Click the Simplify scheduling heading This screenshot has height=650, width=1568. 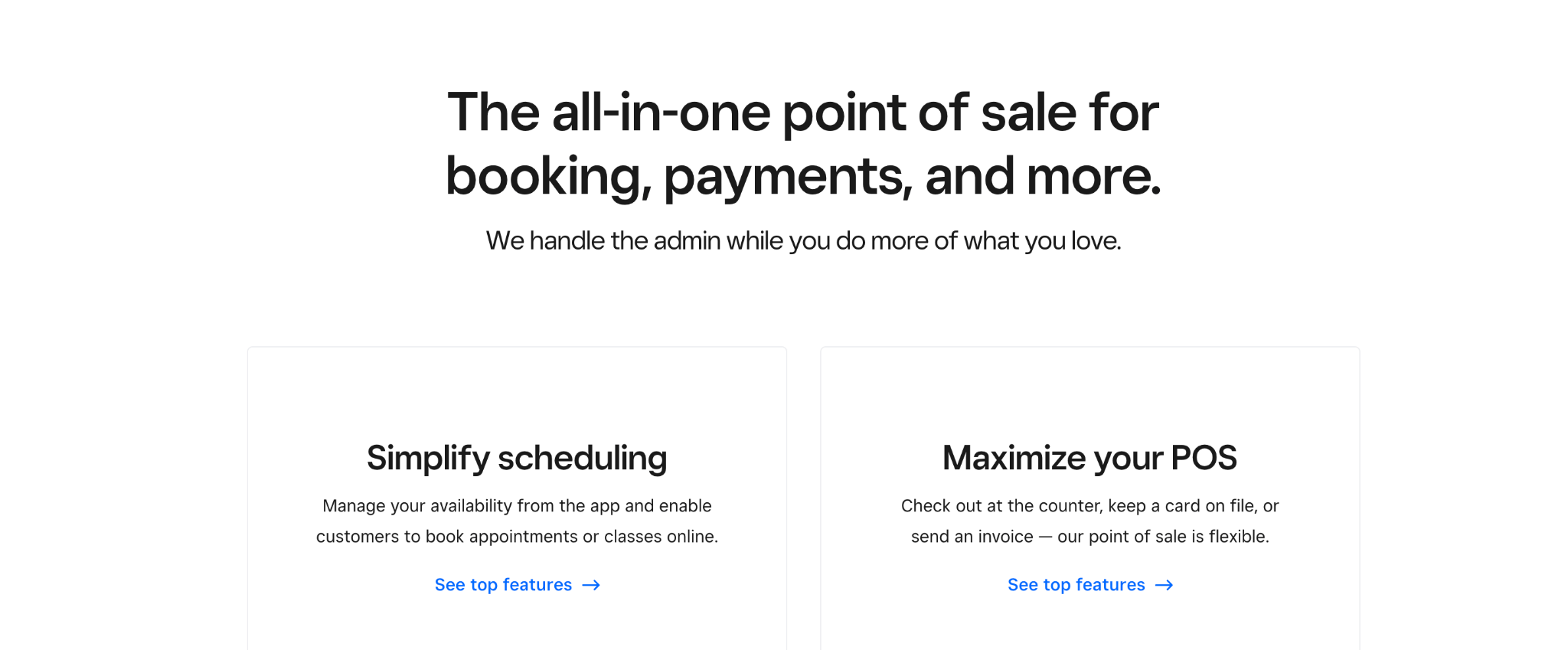pos(517,458)
